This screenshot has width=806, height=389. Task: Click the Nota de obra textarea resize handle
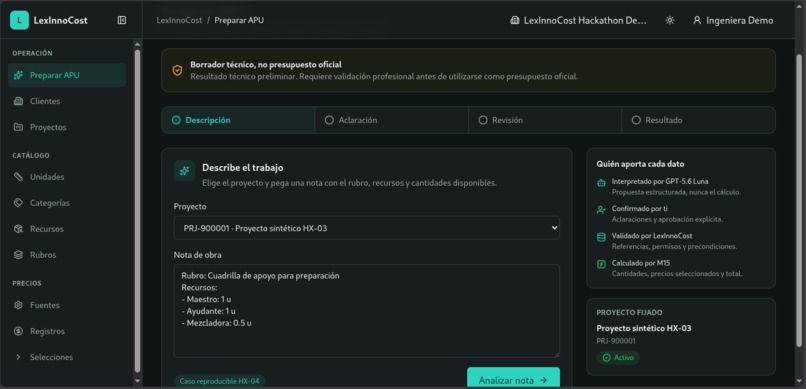556,354
